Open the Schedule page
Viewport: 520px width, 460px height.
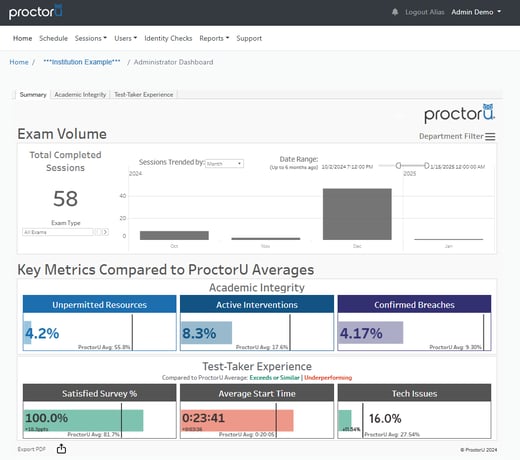[53, 38]
